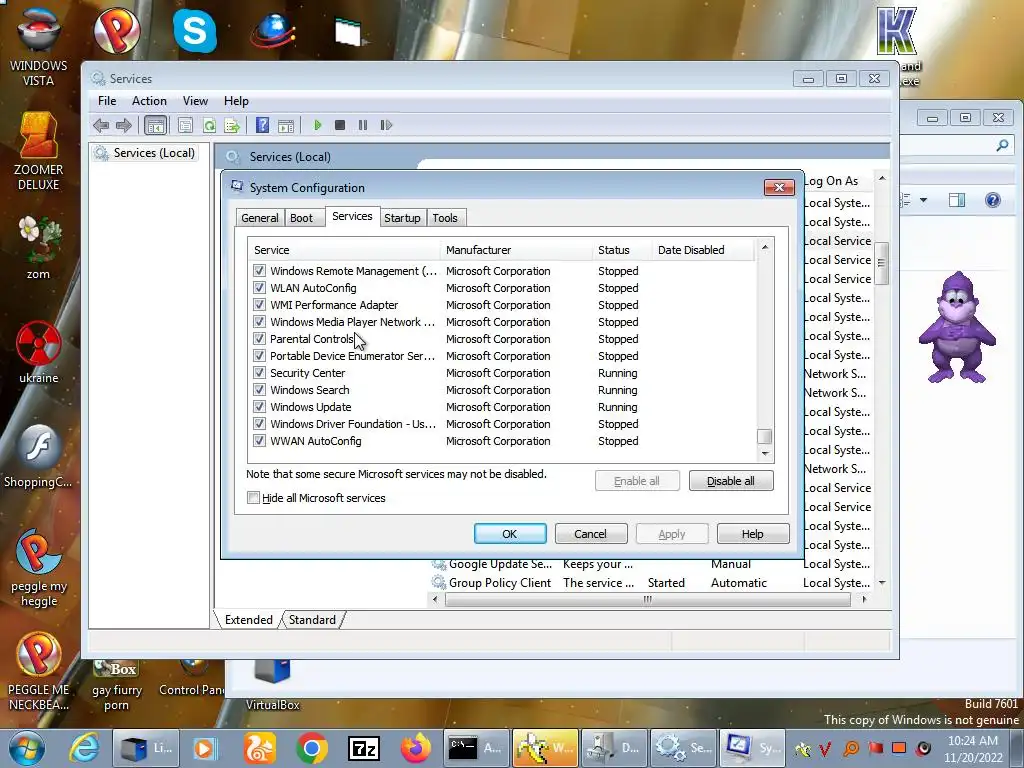Switch to the Startup tab

click(402, 217)
